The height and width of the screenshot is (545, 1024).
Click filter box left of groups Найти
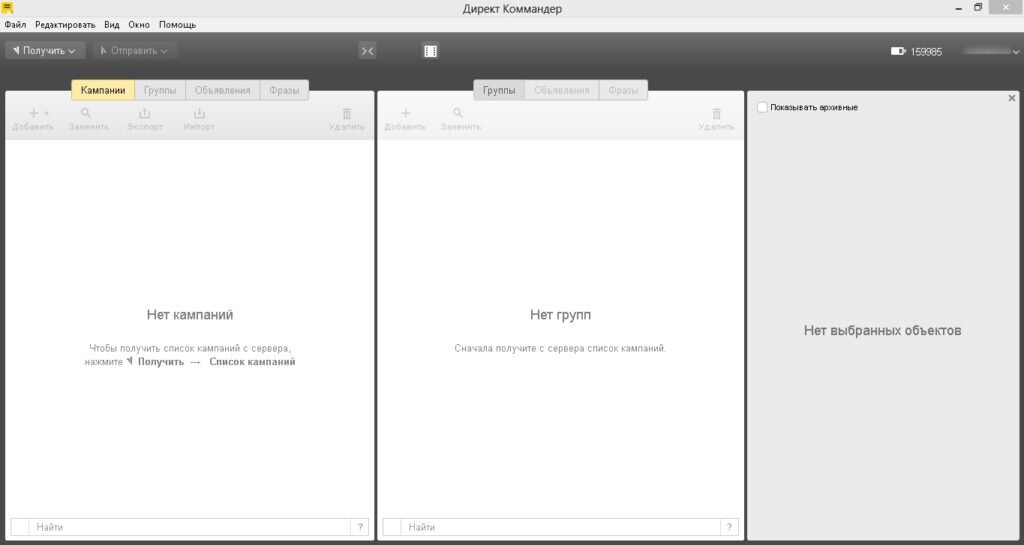pos(392,527)
